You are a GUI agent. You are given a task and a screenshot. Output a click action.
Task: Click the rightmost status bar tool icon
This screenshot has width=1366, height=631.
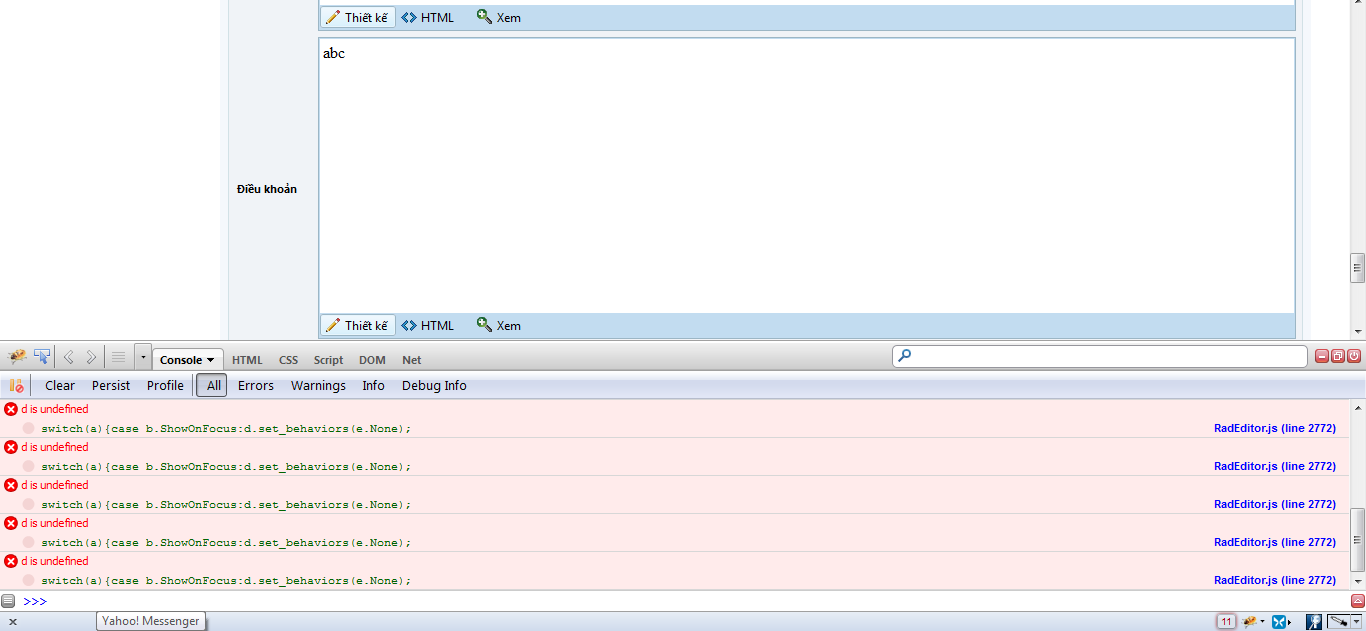tap(1339, 621)
